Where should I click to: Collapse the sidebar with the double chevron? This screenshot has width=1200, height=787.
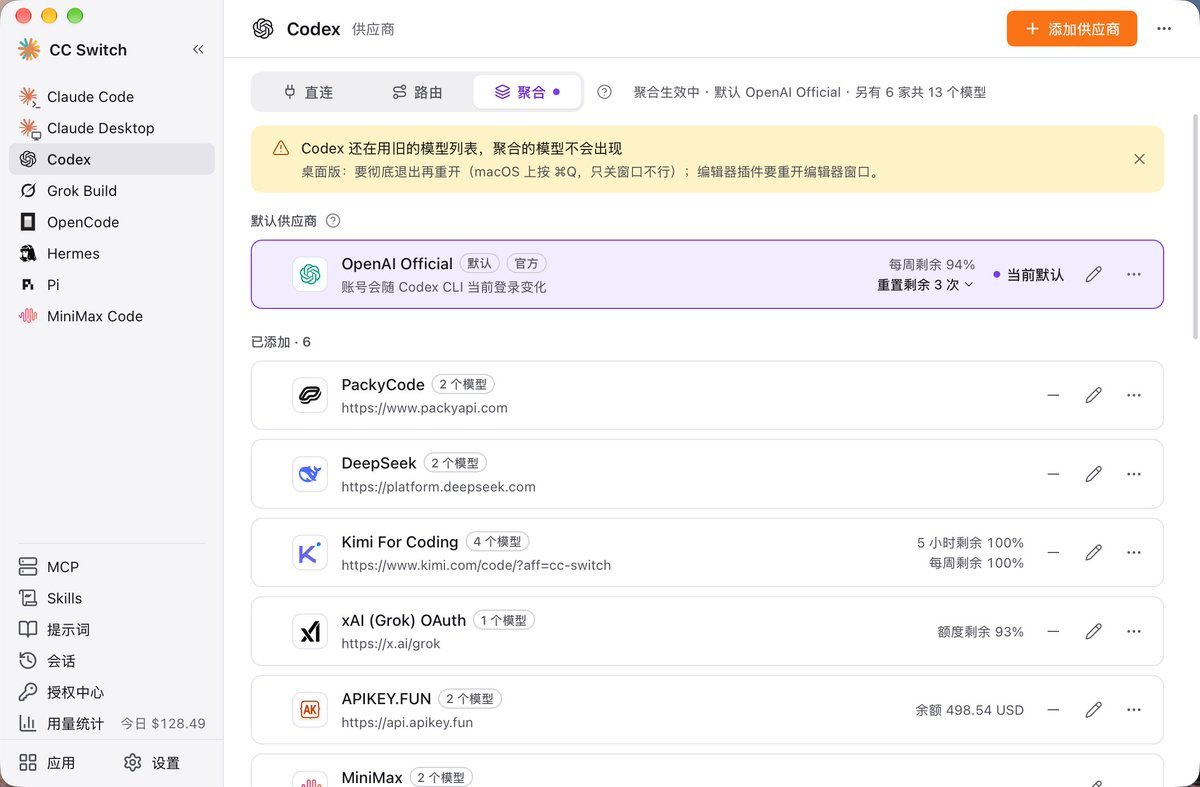[x=198, y=49]
